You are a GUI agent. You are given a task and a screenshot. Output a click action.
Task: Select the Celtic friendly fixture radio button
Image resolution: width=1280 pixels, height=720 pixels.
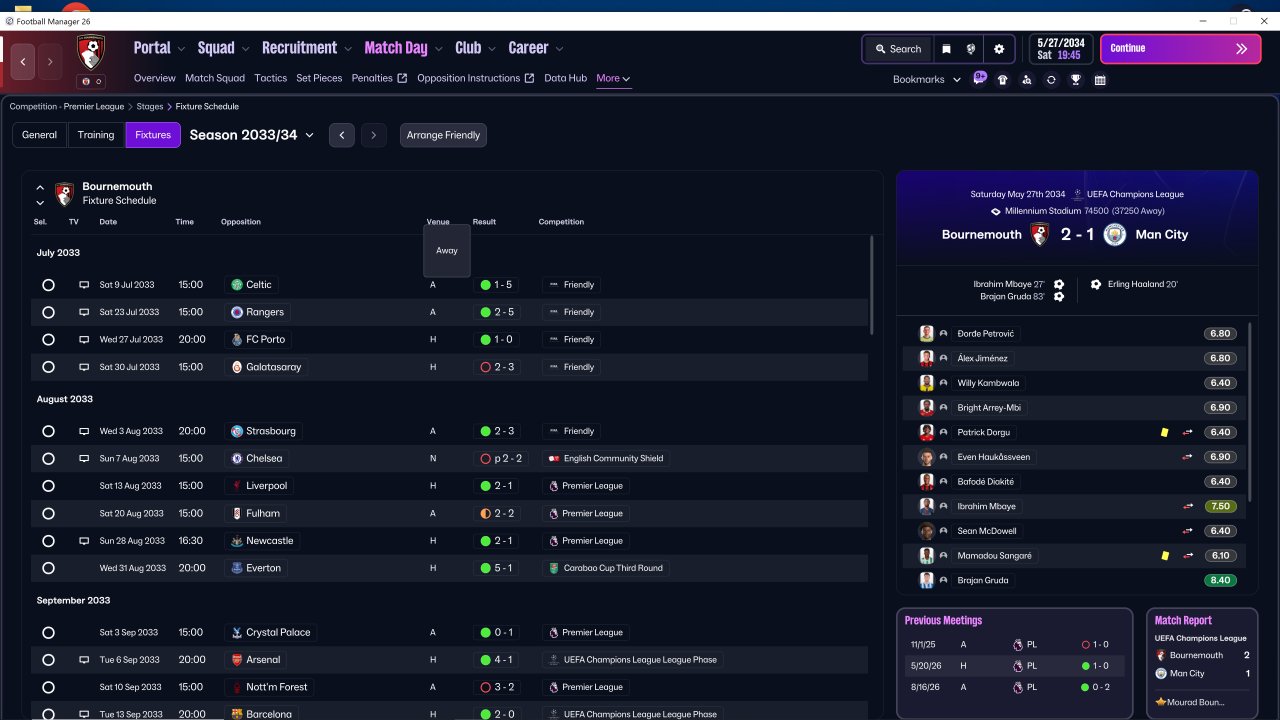(48, 285)
